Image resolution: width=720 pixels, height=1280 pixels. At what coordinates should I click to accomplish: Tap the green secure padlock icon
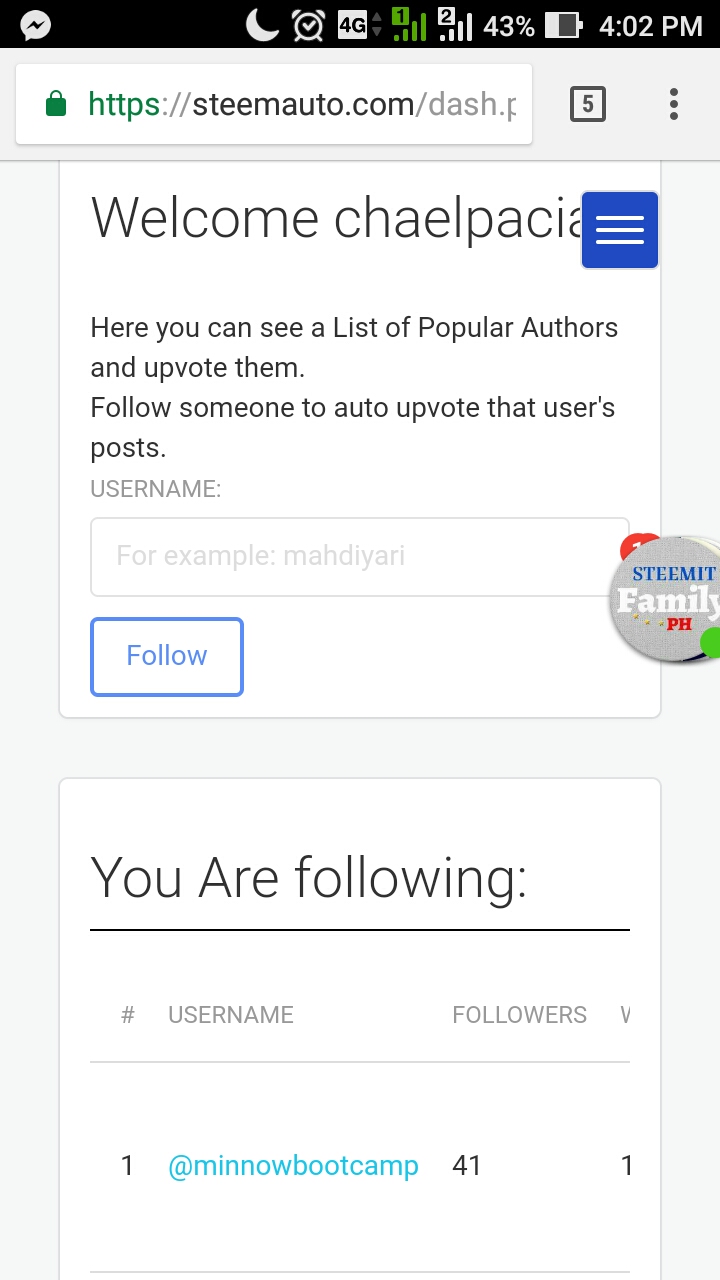56,104
